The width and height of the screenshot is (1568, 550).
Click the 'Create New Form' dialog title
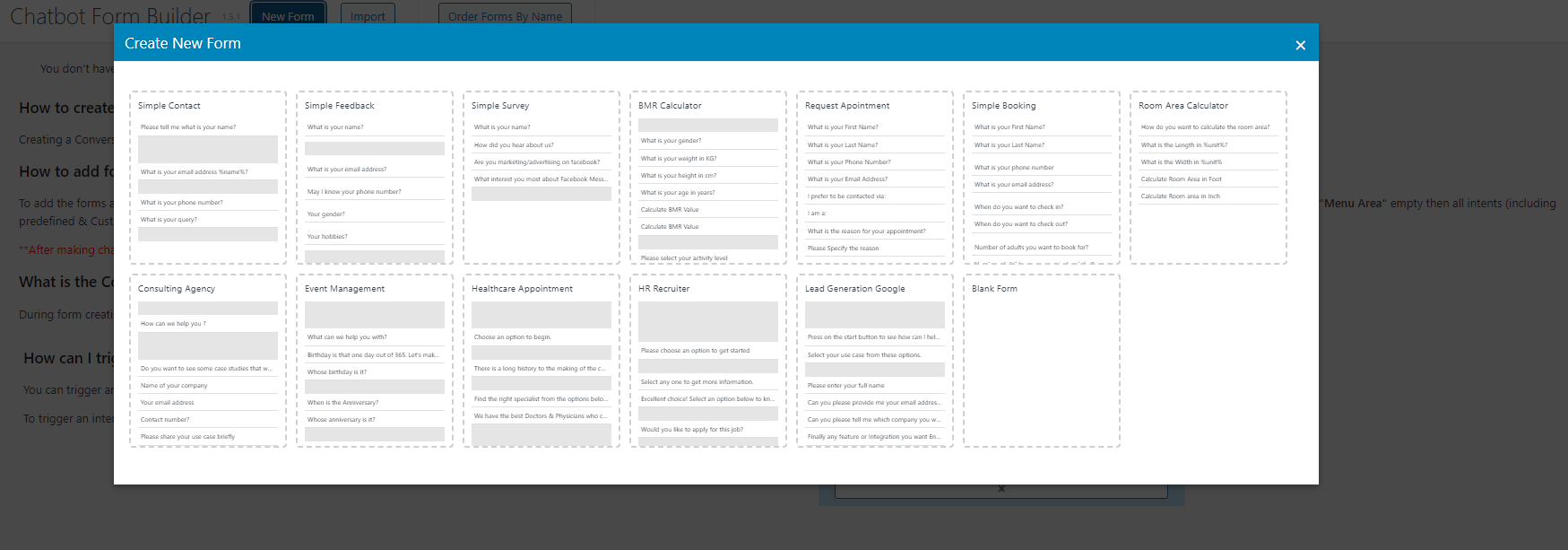coord(183,43)
